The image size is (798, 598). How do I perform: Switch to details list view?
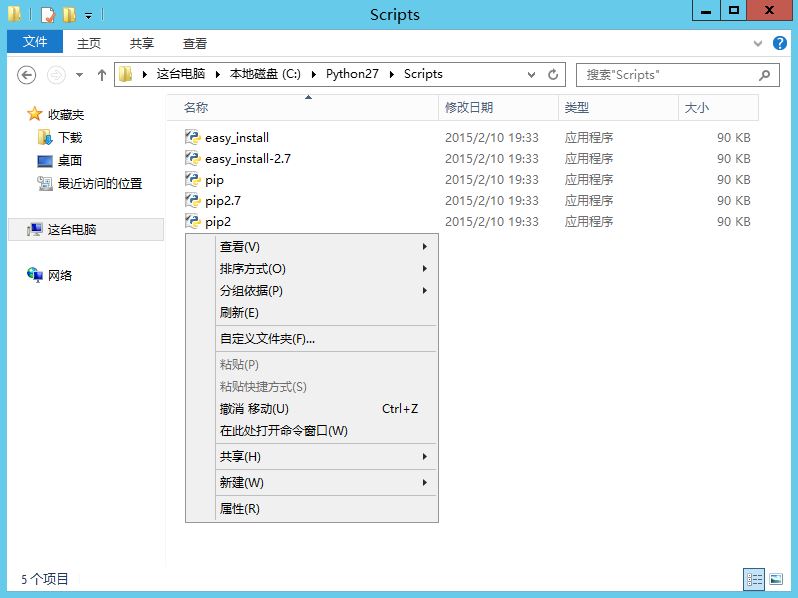click(x=754, y=579)
